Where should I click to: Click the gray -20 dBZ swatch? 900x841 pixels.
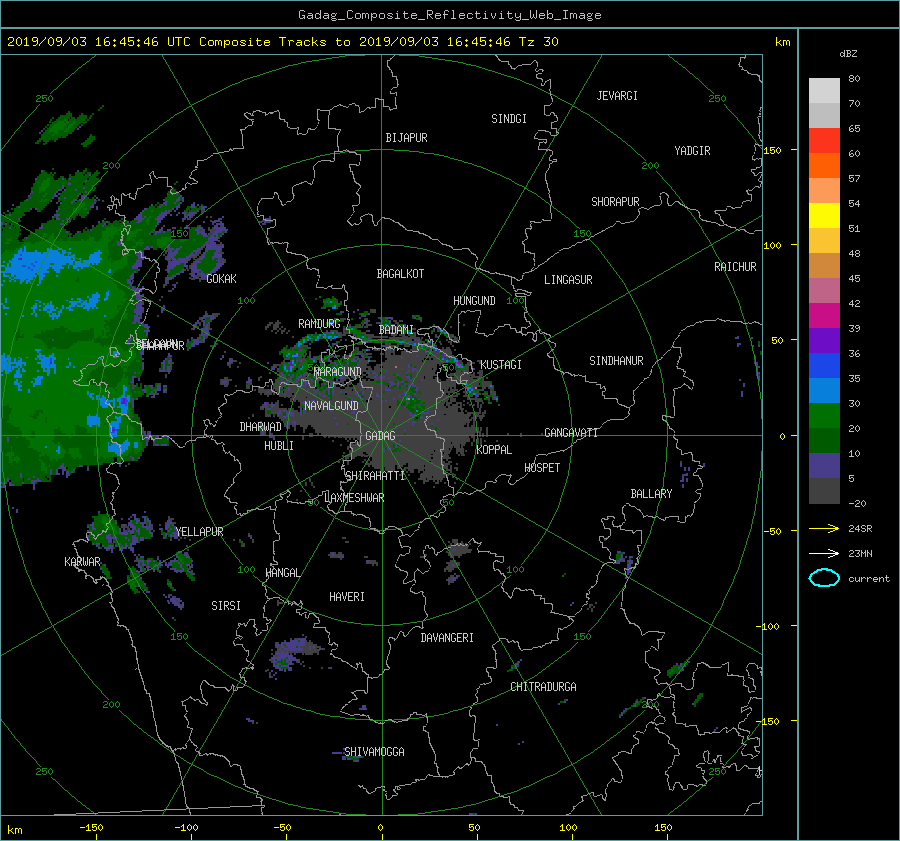coord(824,491)
